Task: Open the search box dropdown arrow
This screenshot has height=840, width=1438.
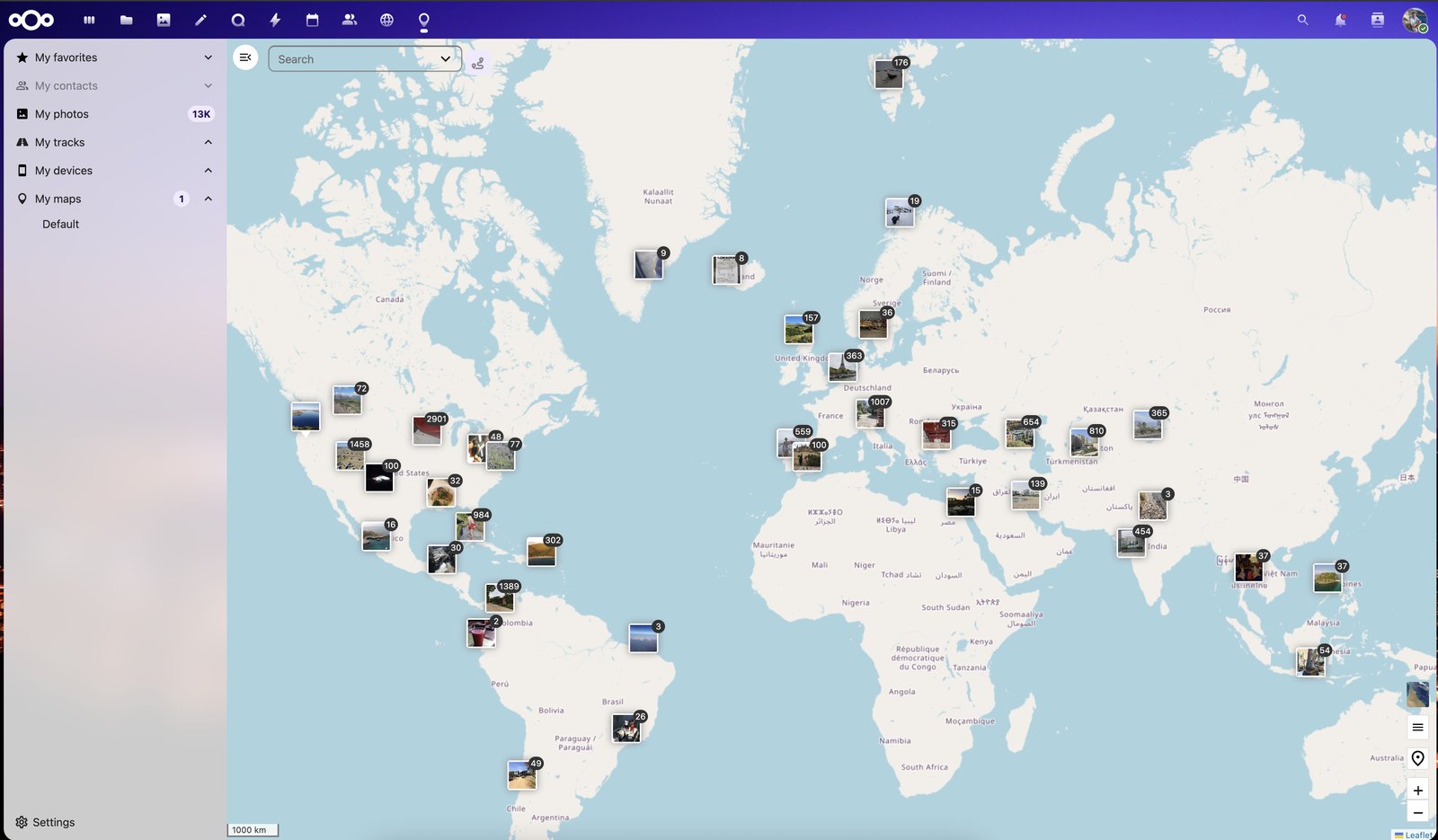Action: [x=446, y=59]
